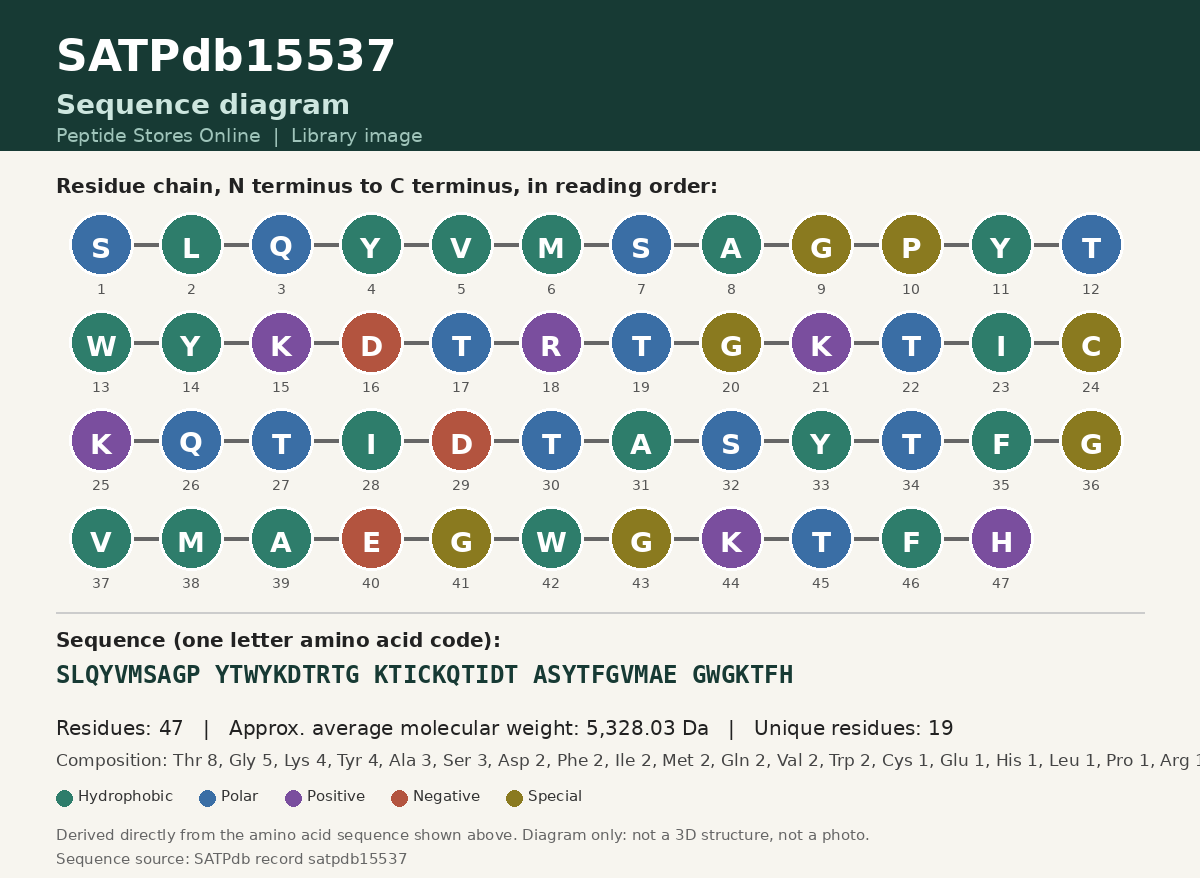Click Tryptophan residue numbered 13
This screenshot has width=1200, height=878.
pyautogui.click(x=101, y=342)
